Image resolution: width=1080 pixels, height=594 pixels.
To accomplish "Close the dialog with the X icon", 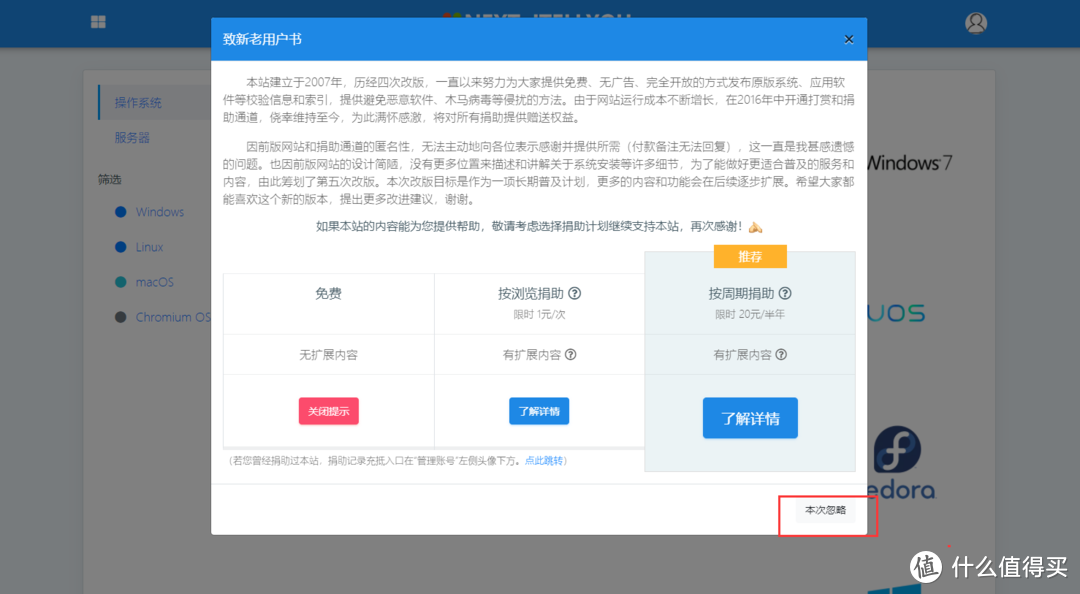I will click(849, 39).
